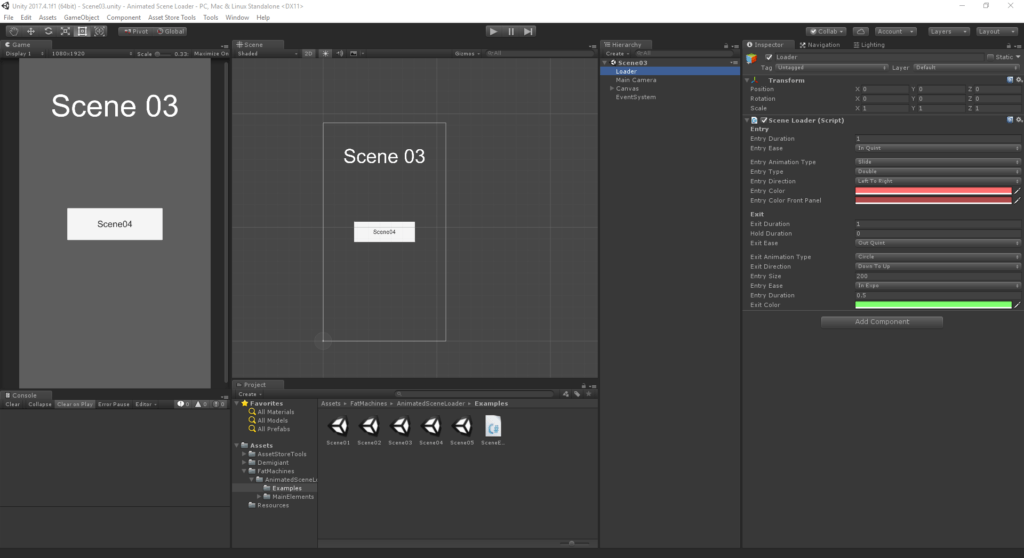Open the Account dropdown button

895,31
